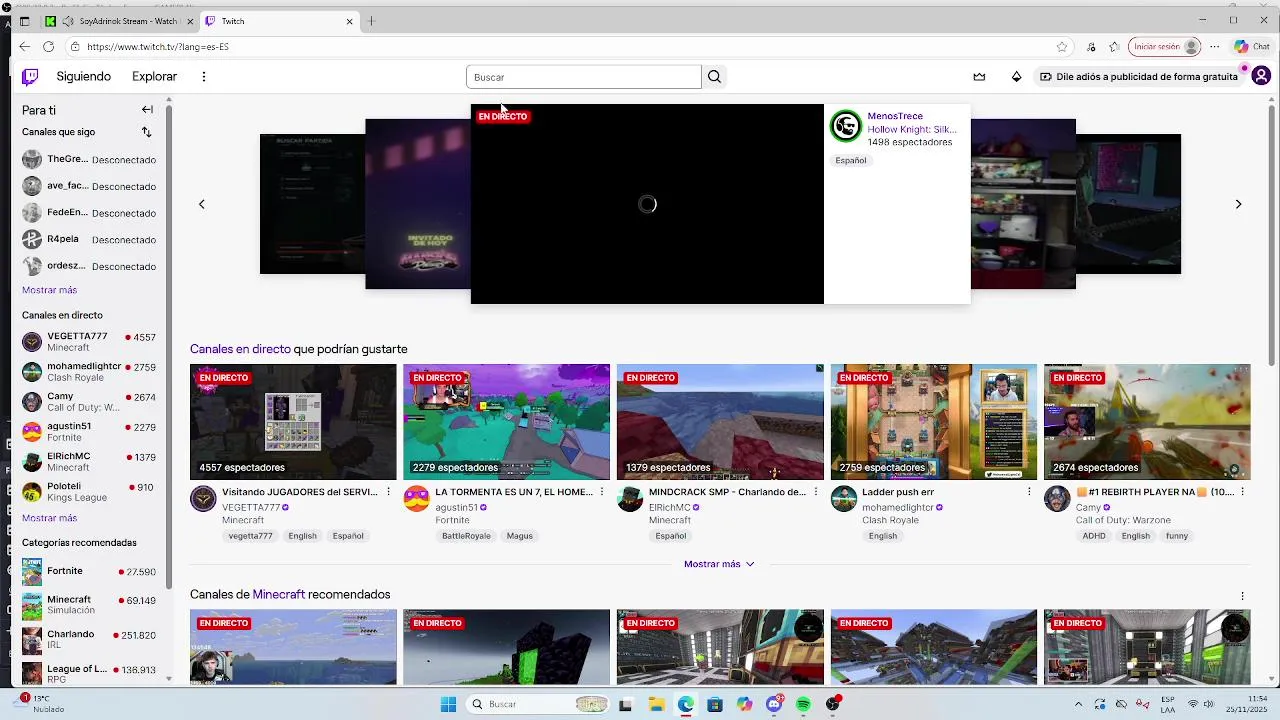
Task: Click LA TORMENTA ES UN 7 stream title
Action: click(x=514, y=492)
